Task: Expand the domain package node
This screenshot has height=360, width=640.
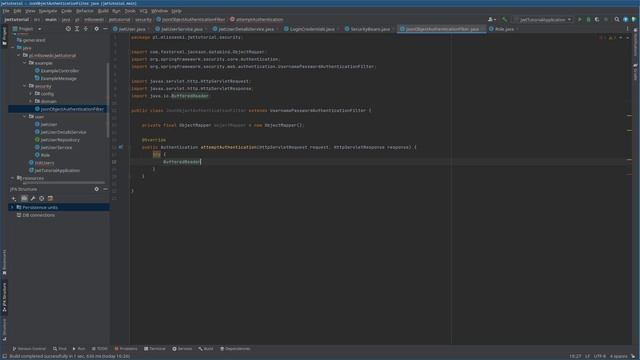Action: [31, 101]
